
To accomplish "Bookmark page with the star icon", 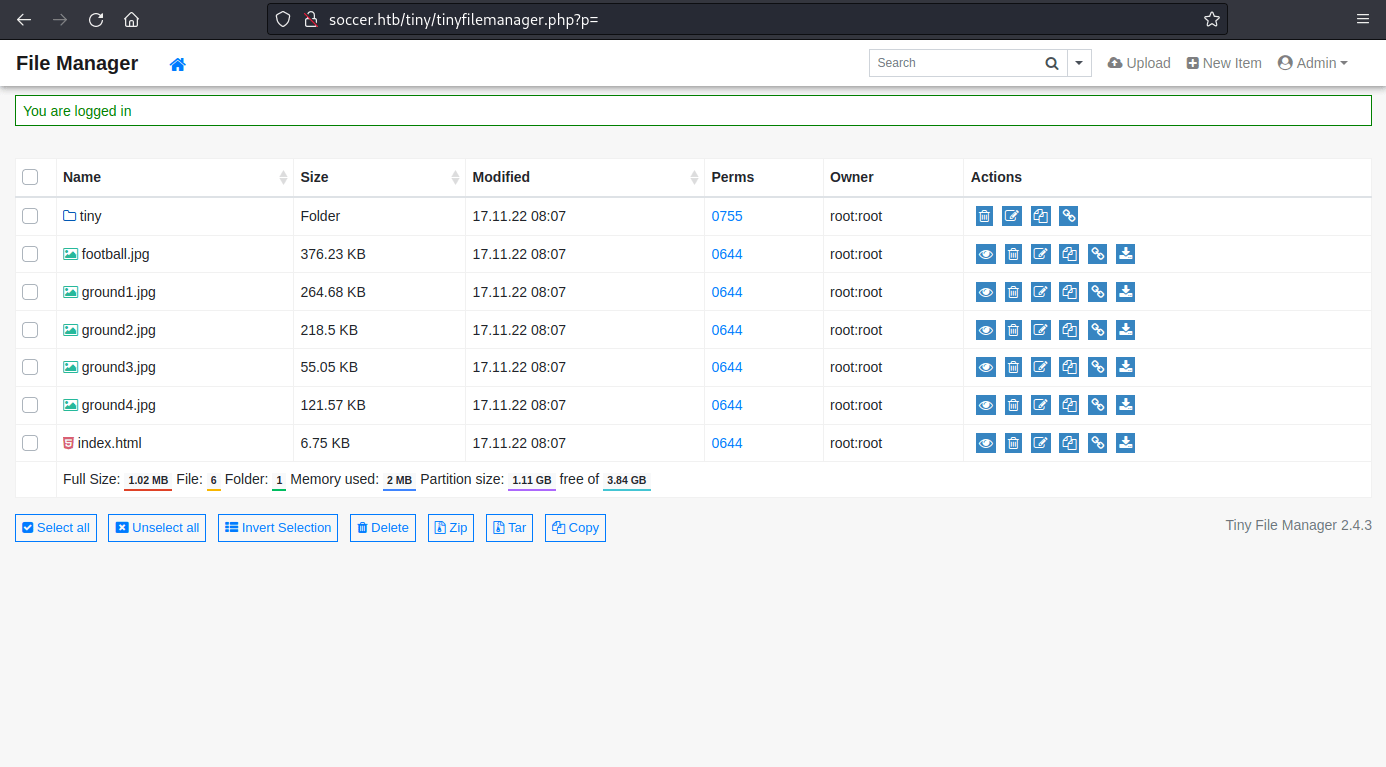I will (1211, 19).
